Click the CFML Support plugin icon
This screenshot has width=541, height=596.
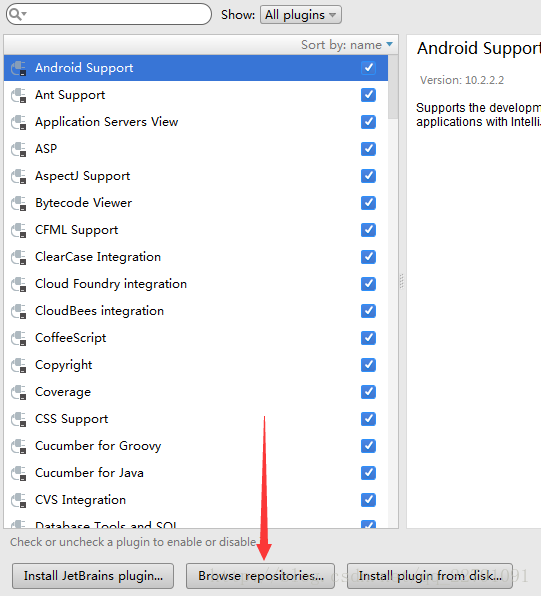click(x=19, y=230)
